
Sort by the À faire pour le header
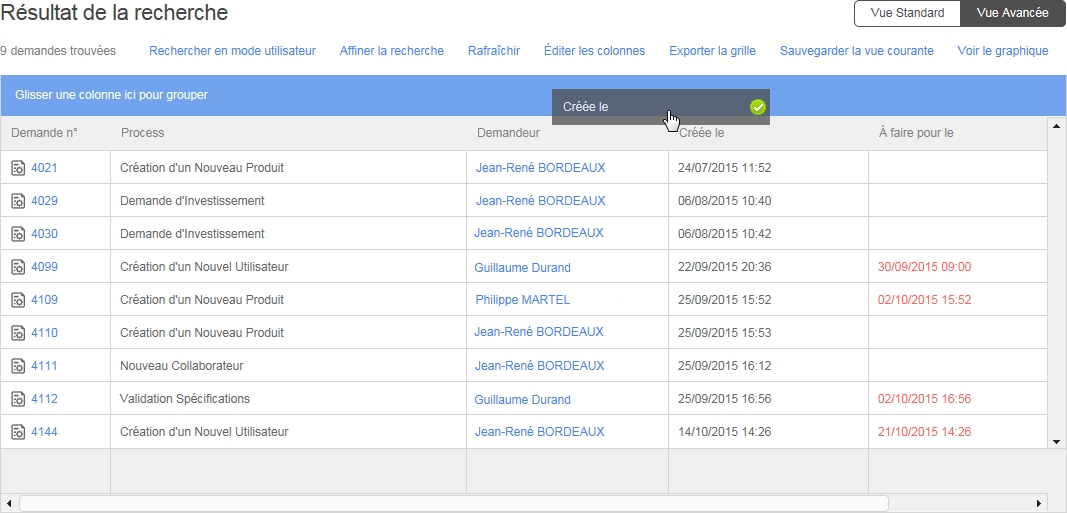(x=915, y=133)
